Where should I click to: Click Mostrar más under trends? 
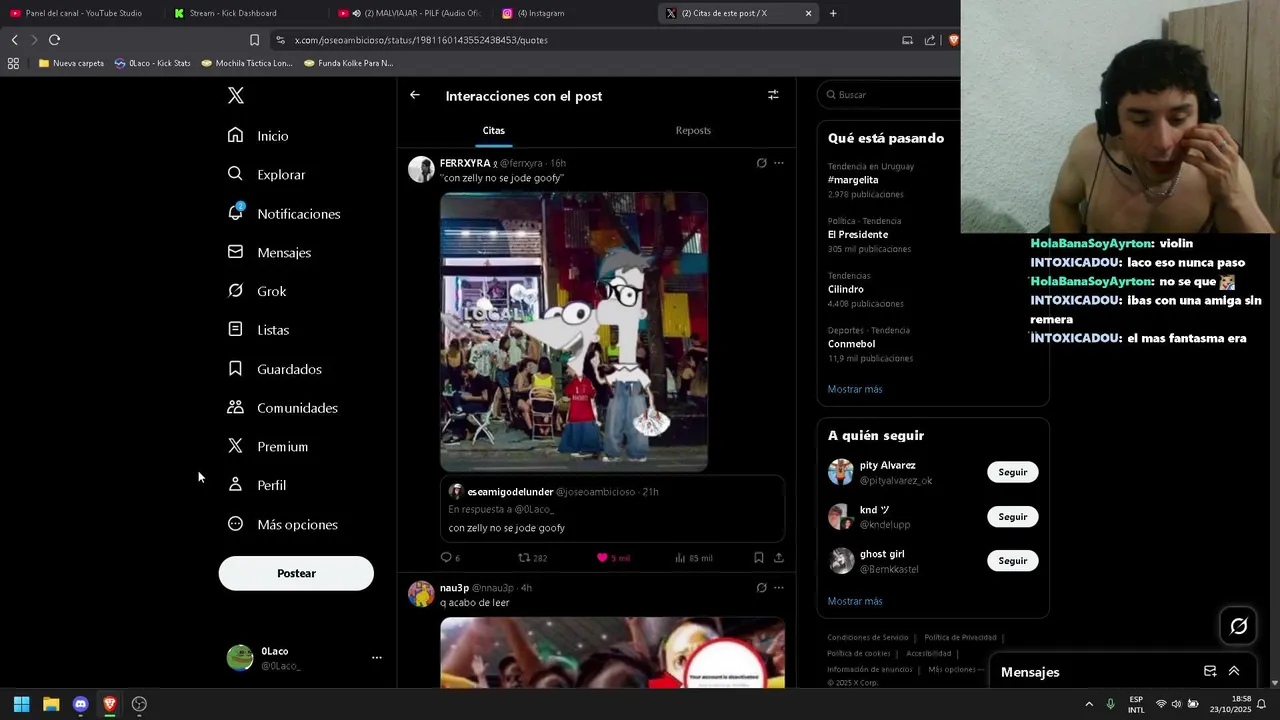[x=855, y=389]
